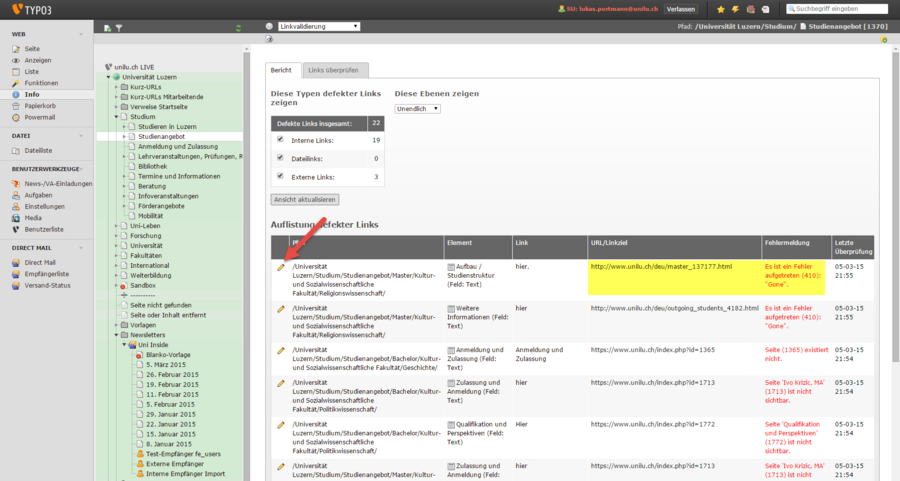The height and width of the screenshot is (481, 900).
Task: Open the Aufgaben module
Action: pyautogui.click(x=38, y=195)
